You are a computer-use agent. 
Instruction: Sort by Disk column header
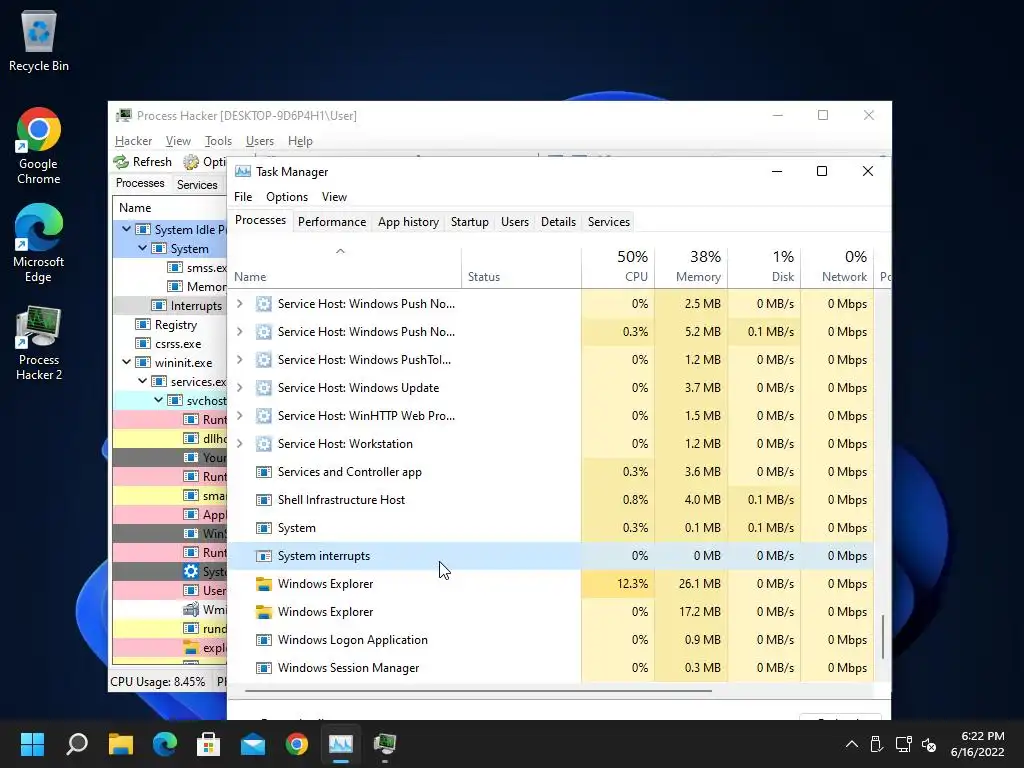coord(765,266)
